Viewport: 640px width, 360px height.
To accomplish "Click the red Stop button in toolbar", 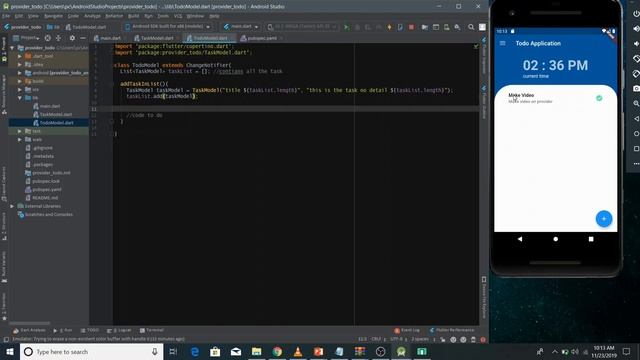I will coord(411,27).
